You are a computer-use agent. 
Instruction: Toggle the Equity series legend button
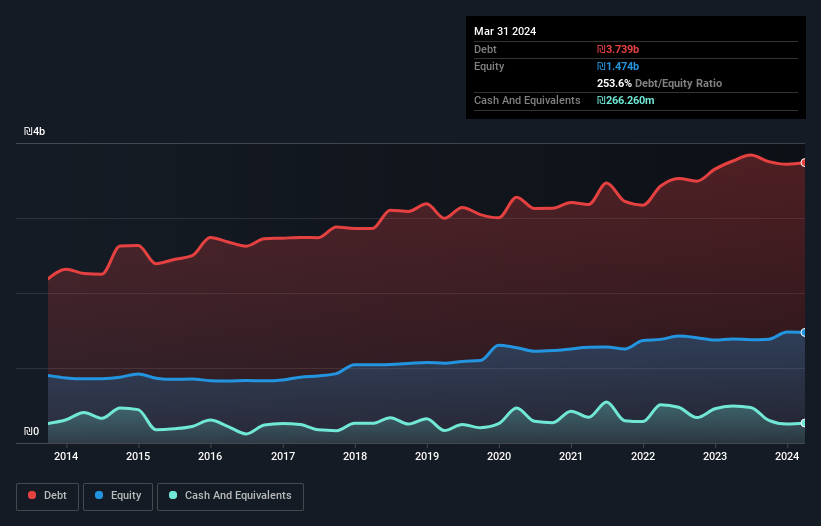coord(118,496)
